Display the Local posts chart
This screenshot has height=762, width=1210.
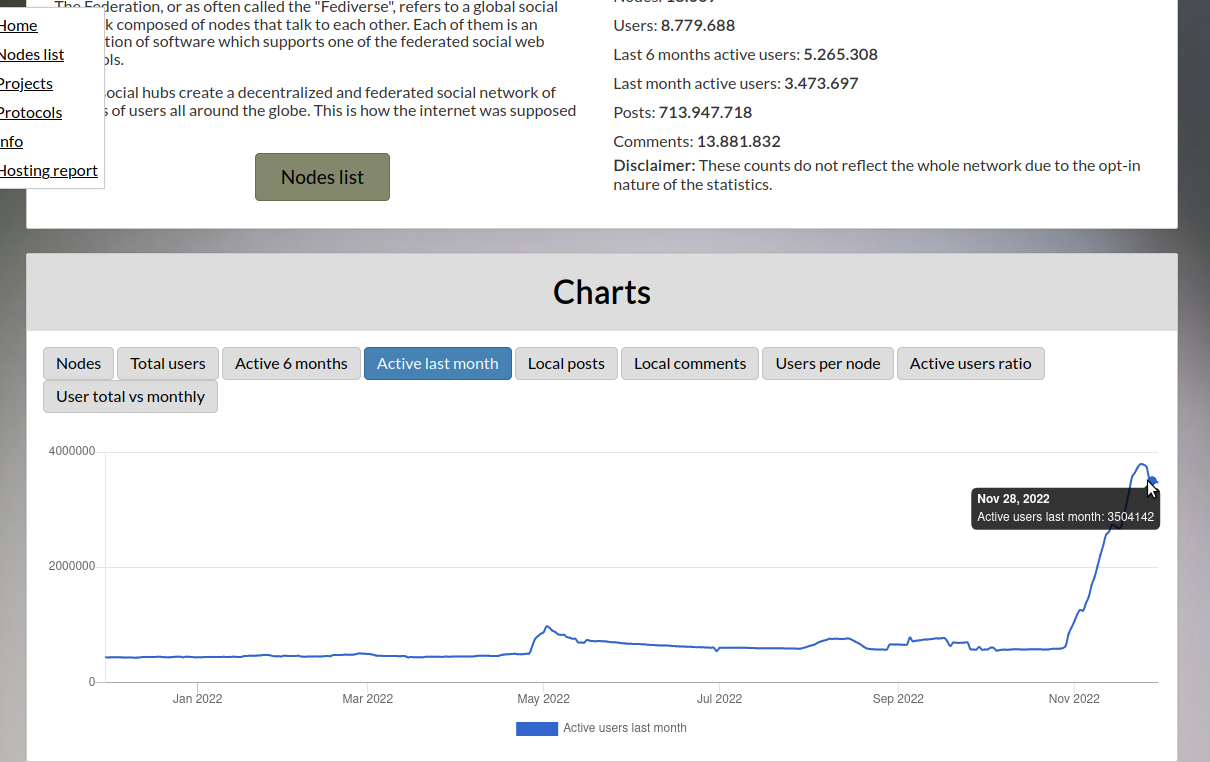tap(566, 364)
